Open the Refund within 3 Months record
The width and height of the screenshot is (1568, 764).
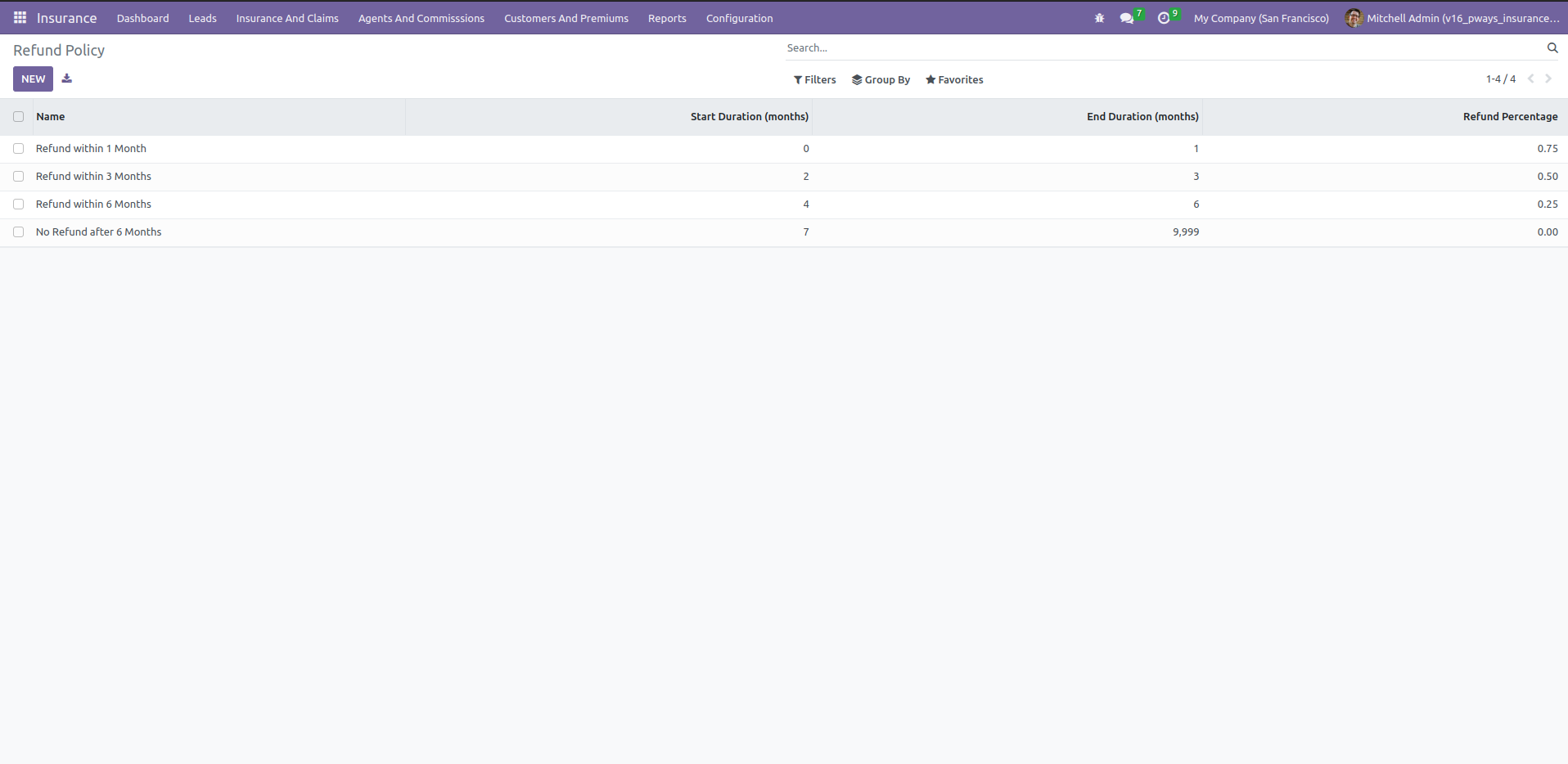point(93,177)
